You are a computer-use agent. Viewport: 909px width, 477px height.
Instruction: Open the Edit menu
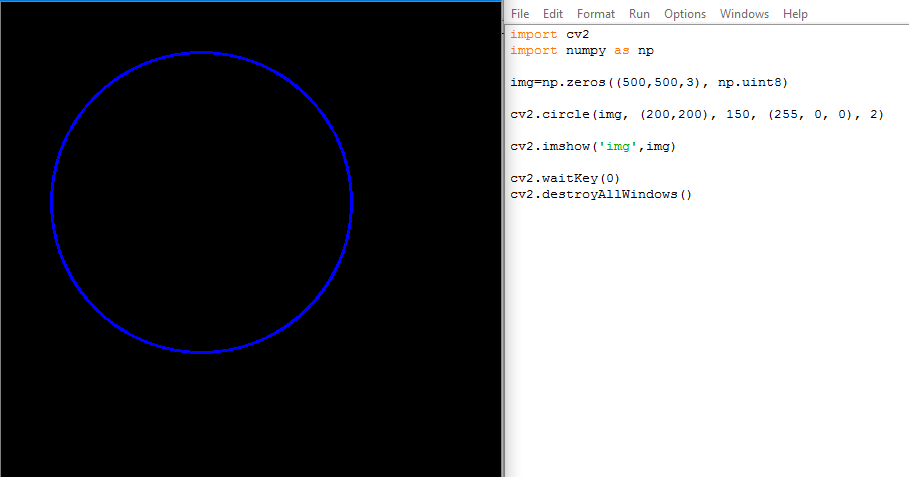coord(552,14)
